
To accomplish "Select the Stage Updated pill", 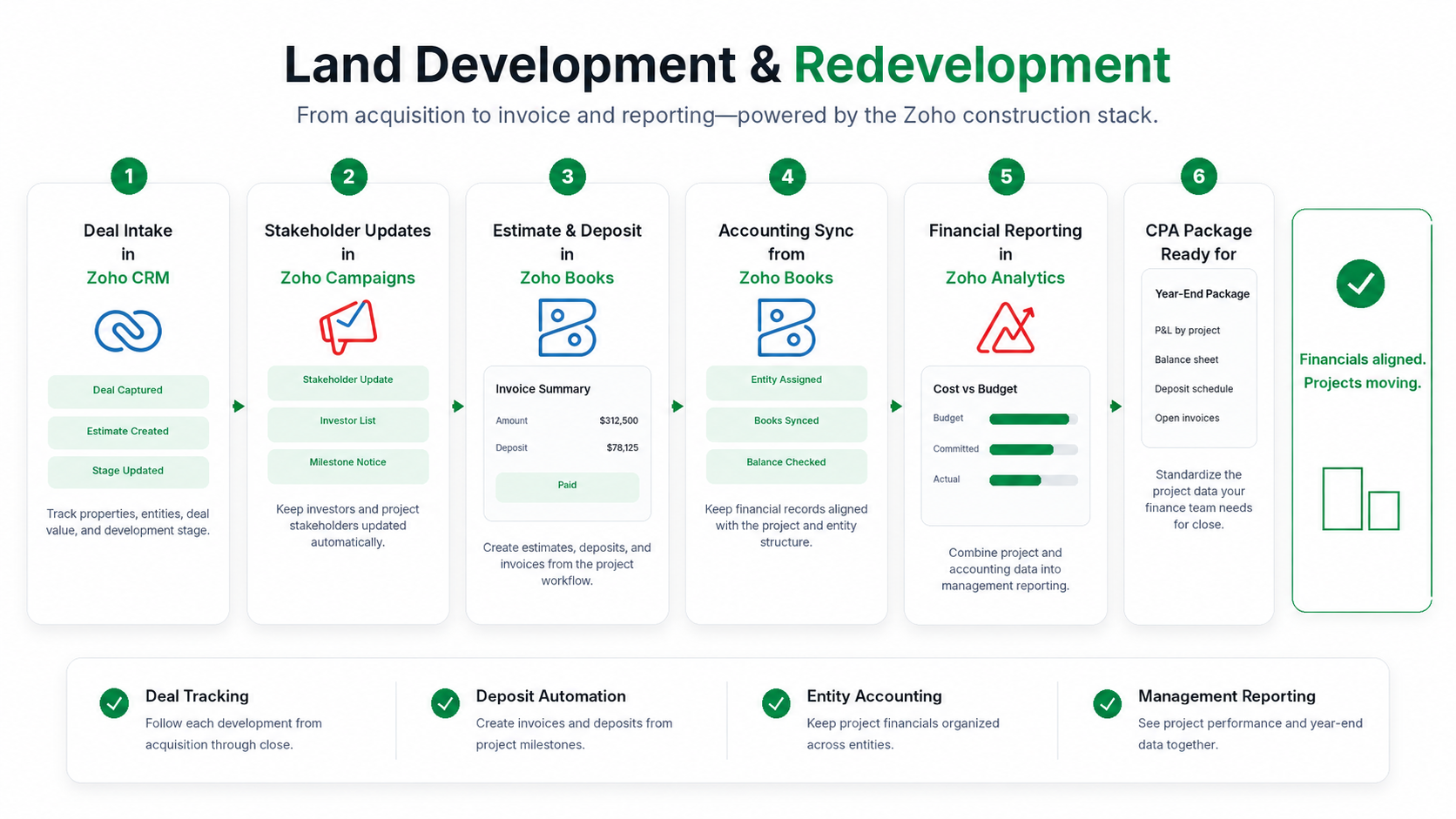I will point(128,471).
